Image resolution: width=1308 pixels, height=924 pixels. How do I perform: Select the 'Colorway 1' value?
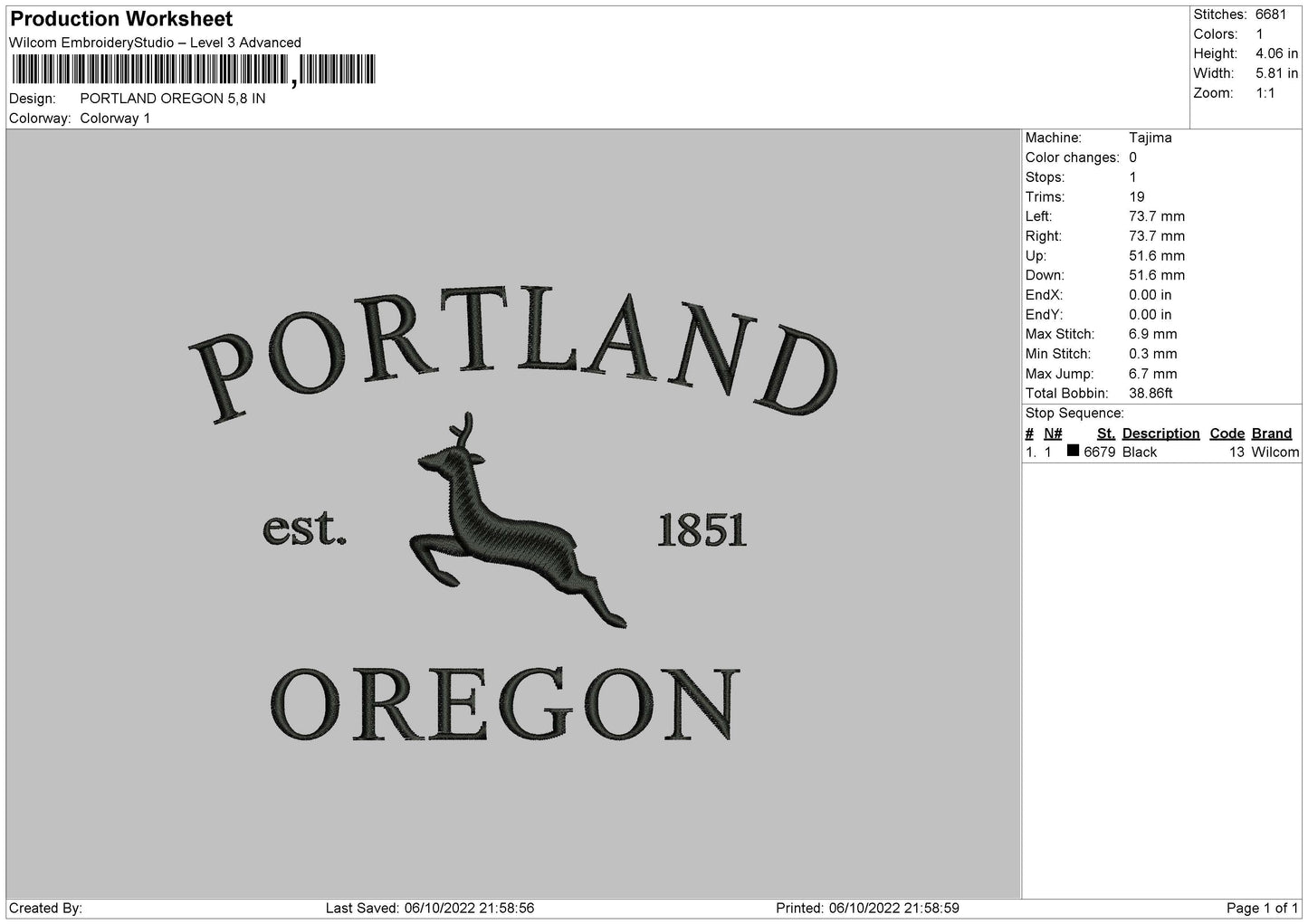(116, 119)
